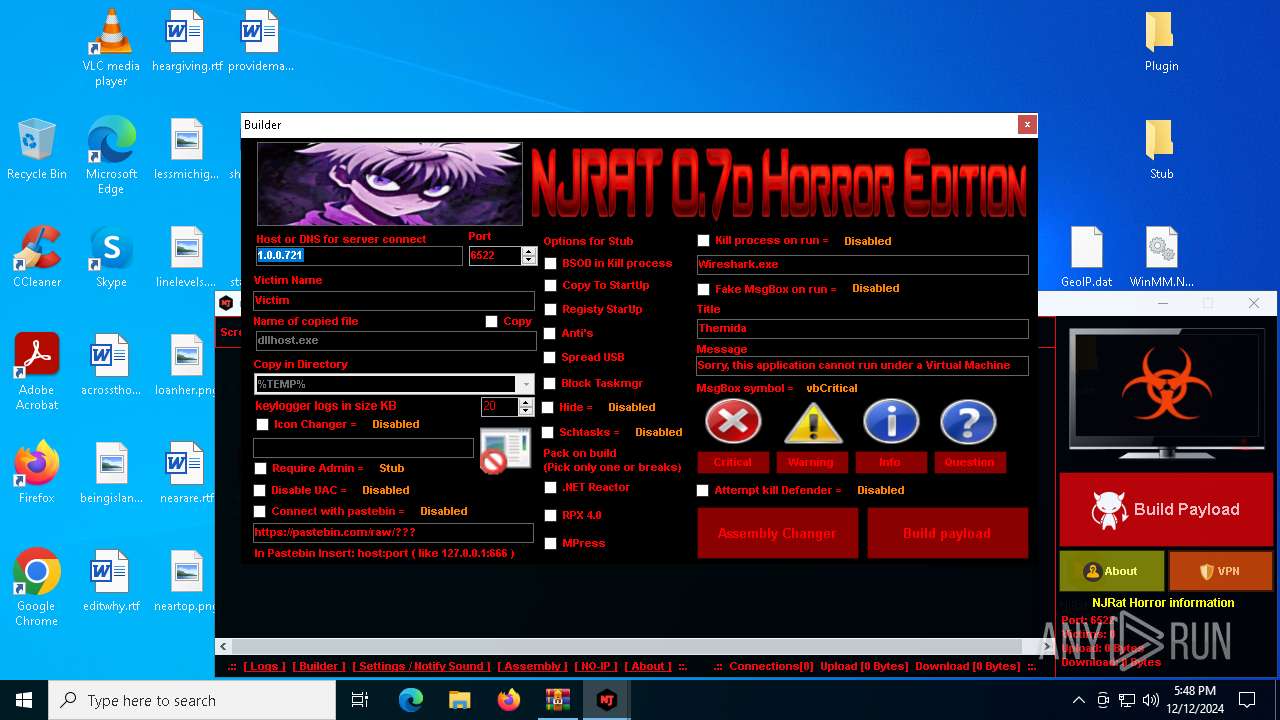
Task: Check the .NET Reactor pack option
Action: (x=550, y=487)
